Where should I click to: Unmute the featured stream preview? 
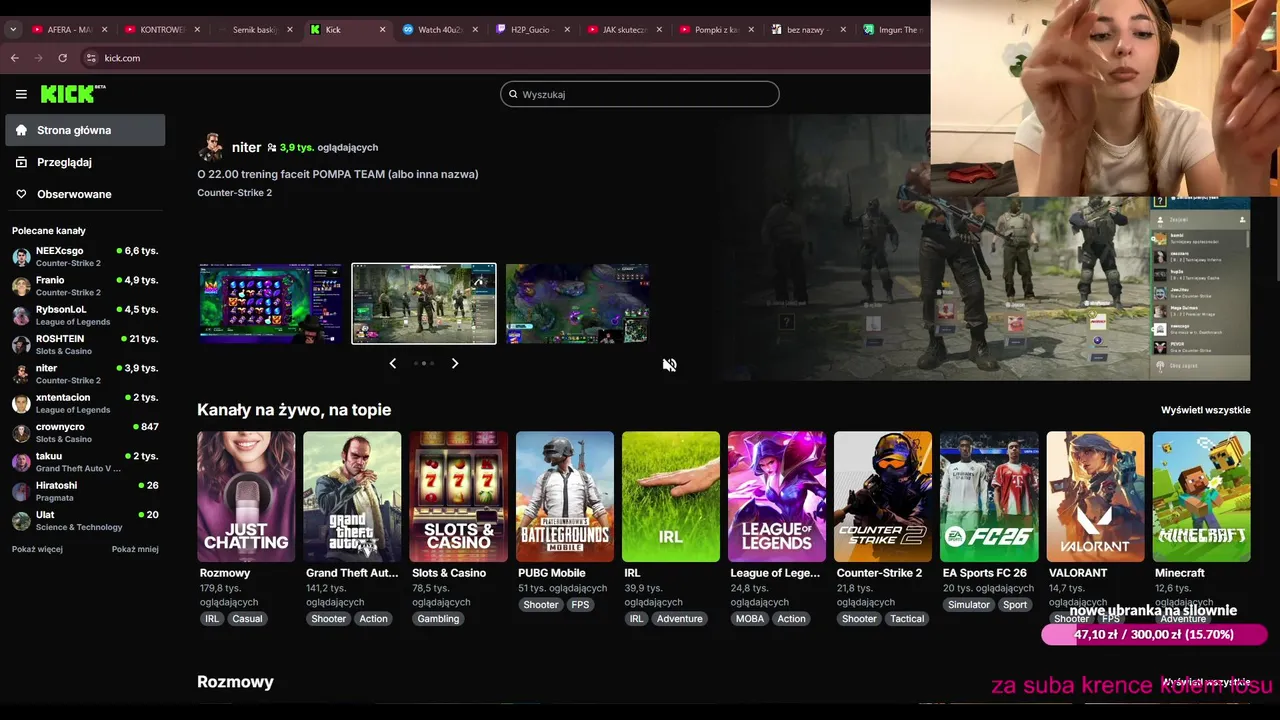click(x=669, y=365)
